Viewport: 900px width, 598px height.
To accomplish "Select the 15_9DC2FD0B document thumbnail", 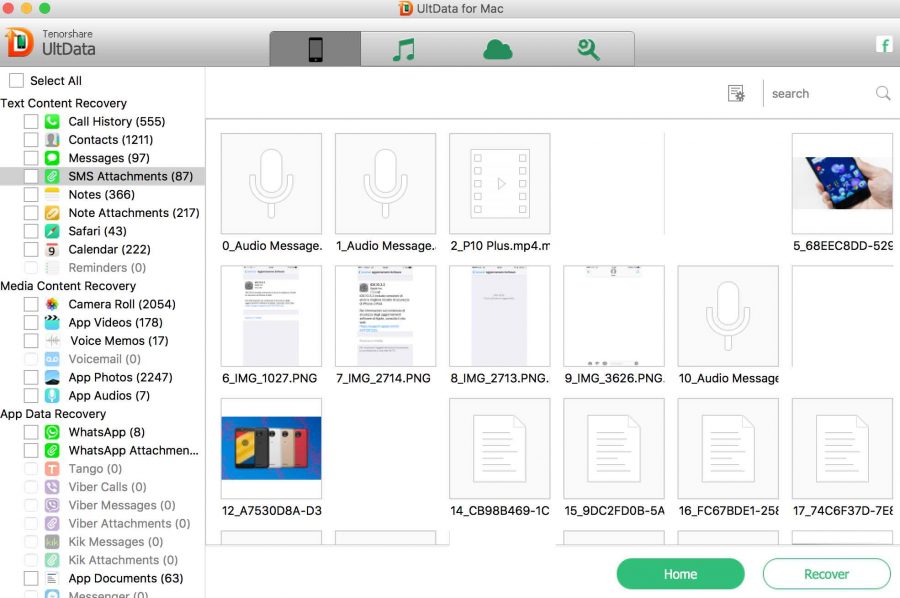I will (614, 449).
